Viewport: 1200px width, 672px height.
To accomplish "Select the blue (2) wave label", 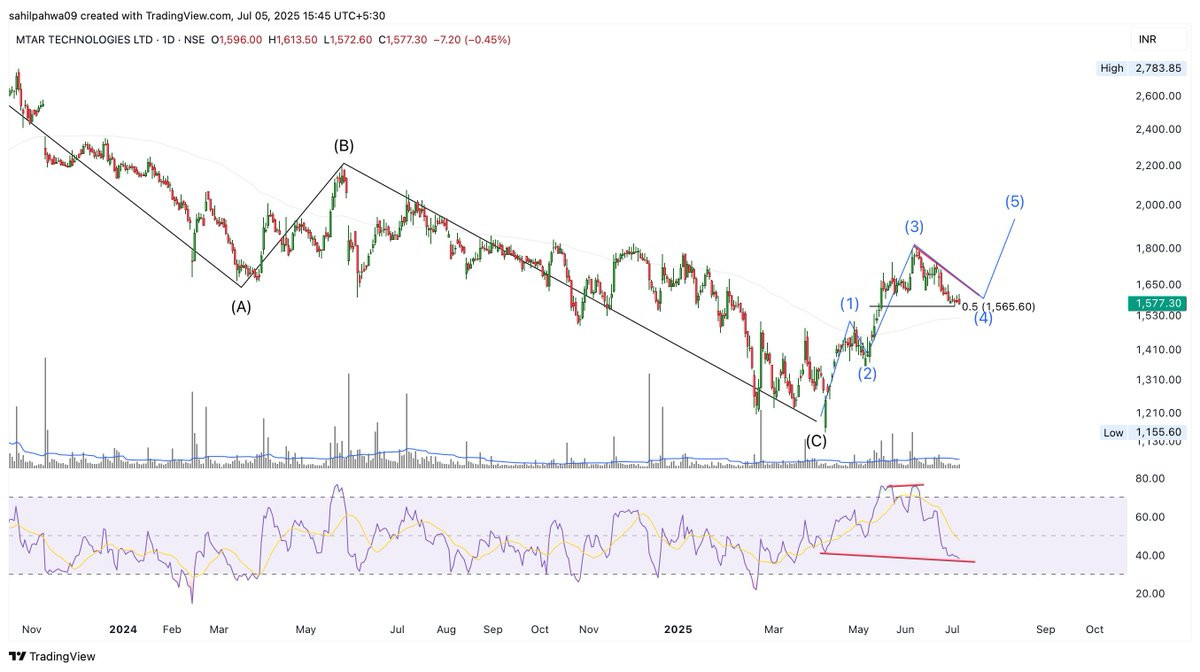I will 867,374.
